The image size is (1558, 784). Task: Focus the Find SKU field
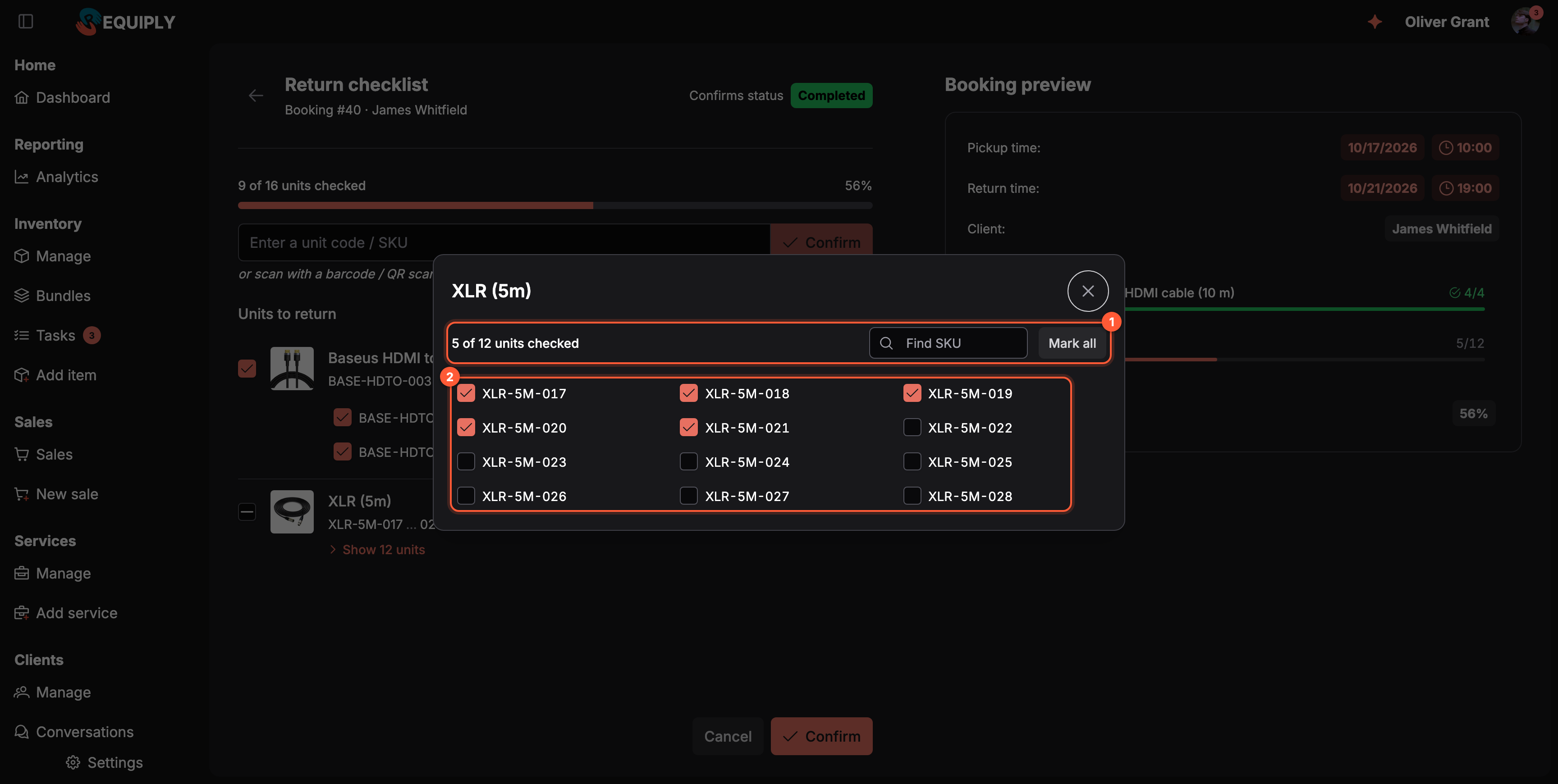click(949, 343)
